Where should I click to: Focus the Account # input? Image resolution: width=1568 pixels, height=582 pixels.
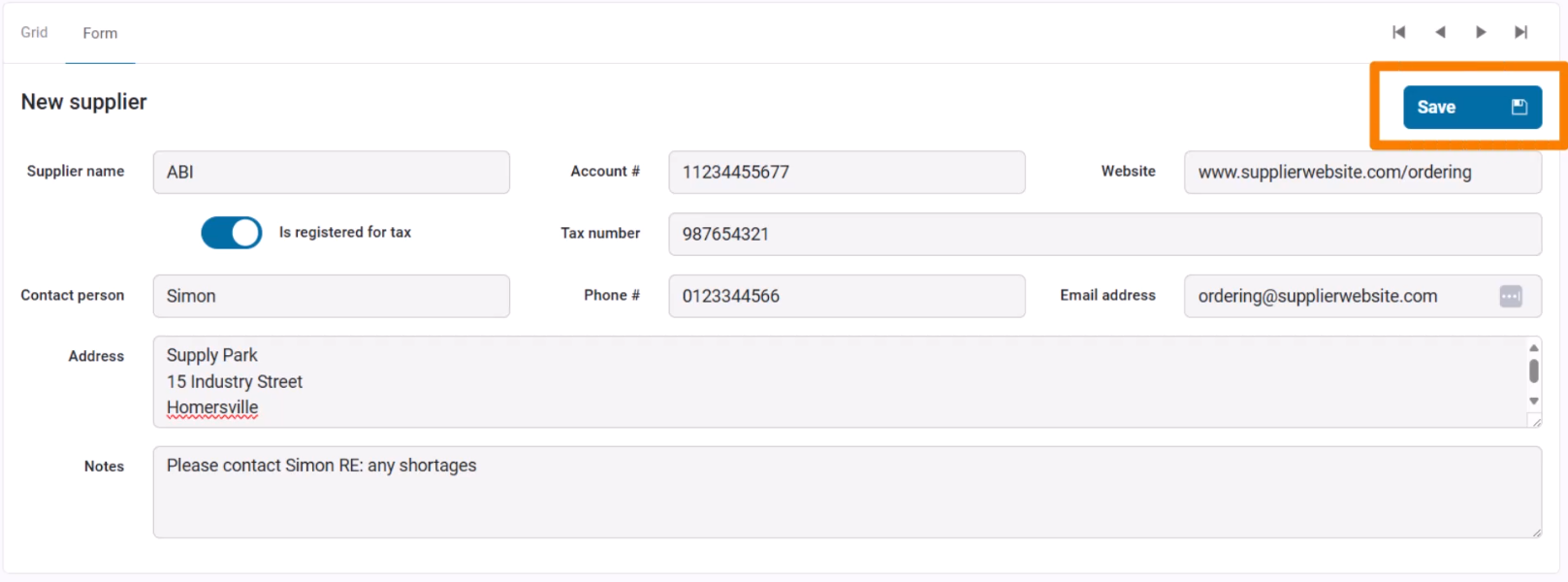846,172
